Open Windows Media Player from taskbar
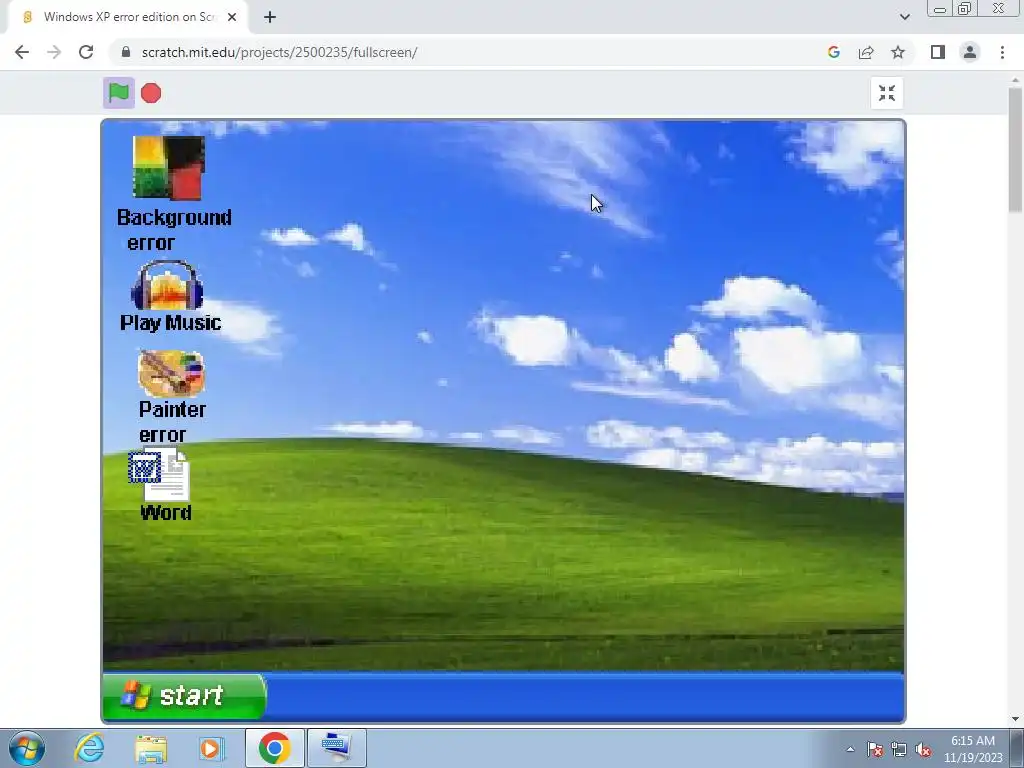This screenshot has width=1024, height=768. click(x=211, y=748)
